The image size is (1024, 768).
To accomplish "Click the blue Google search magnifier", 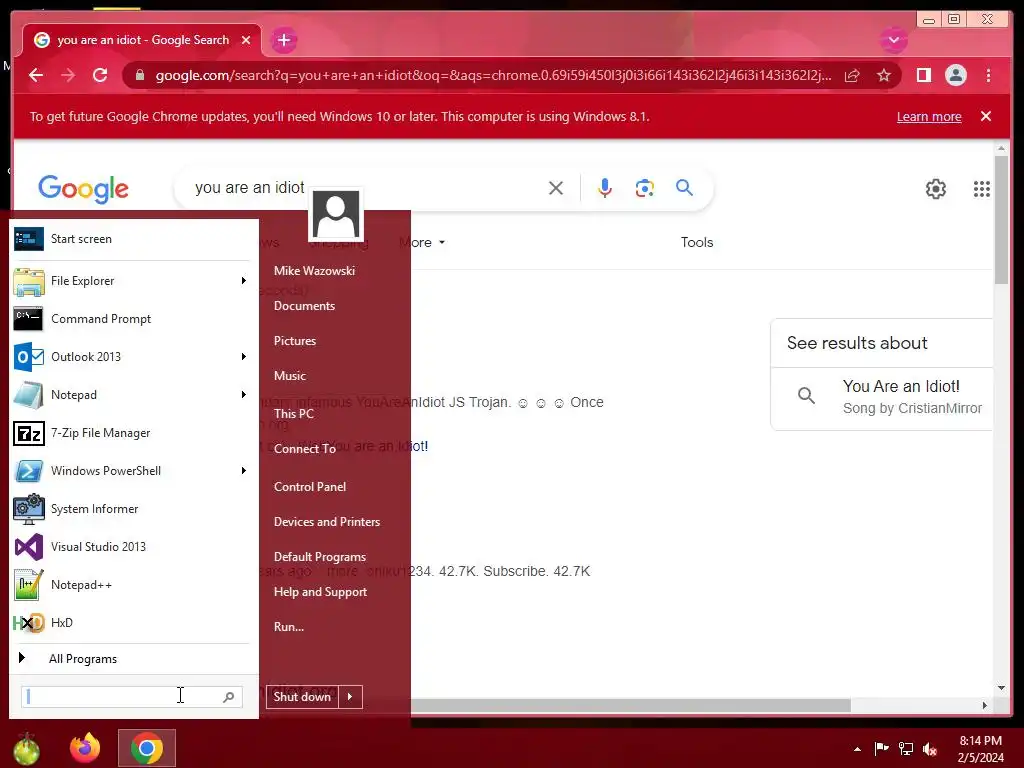I will click(684, 188).
